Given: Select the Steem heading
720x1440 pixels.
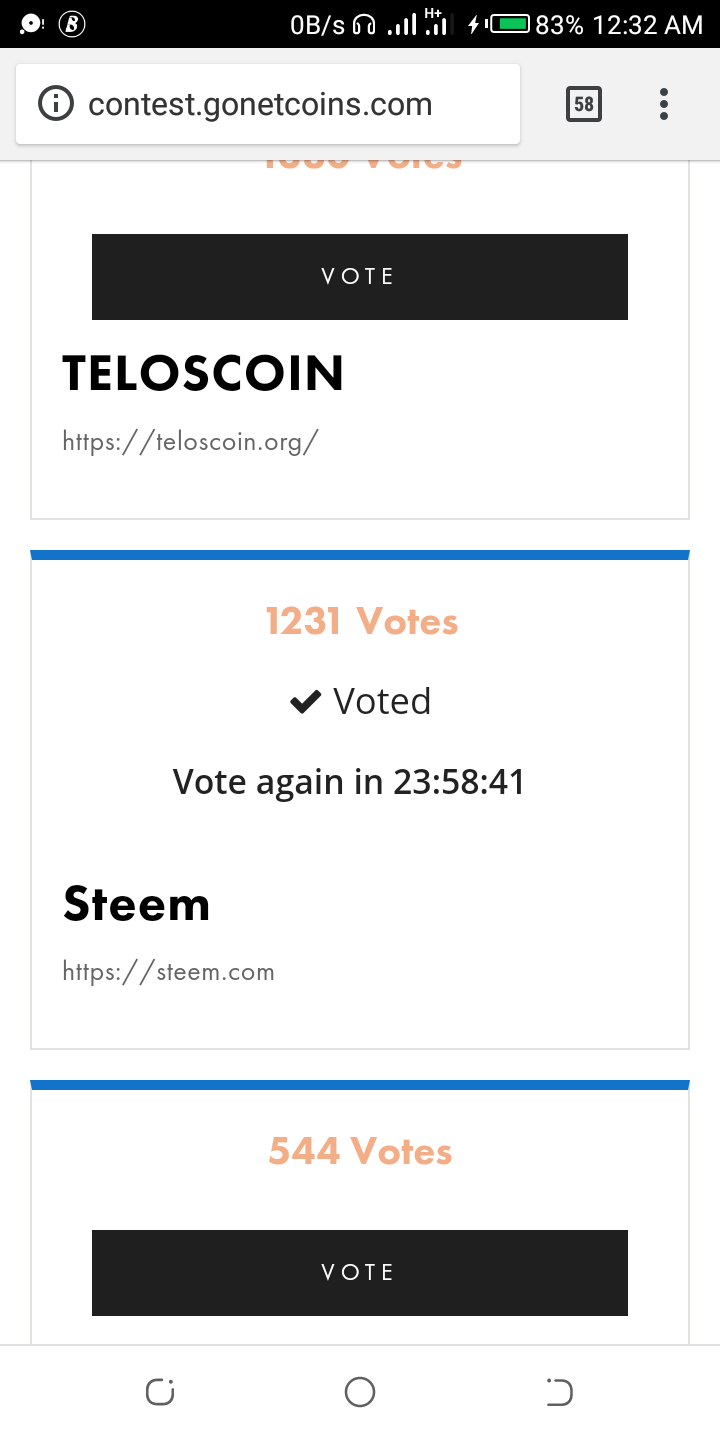Looking at the screenshot, I should click(137, 904).
